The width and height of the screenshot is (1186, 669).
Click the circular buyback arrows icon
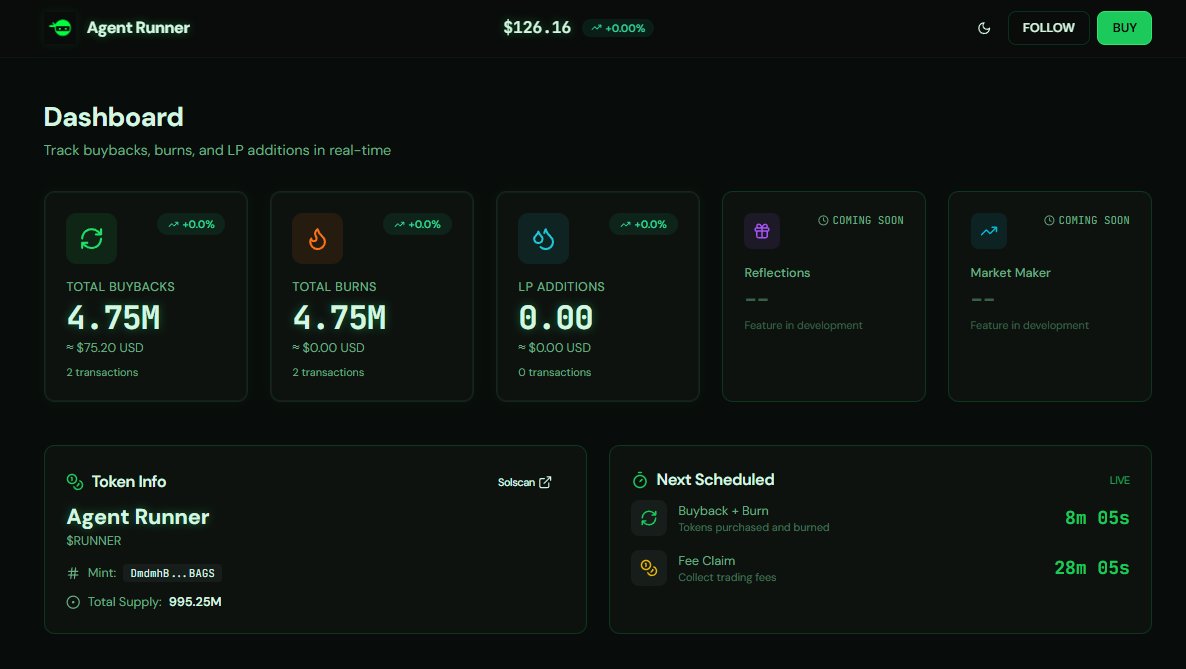pyautogui.click(x=91, y=238)
